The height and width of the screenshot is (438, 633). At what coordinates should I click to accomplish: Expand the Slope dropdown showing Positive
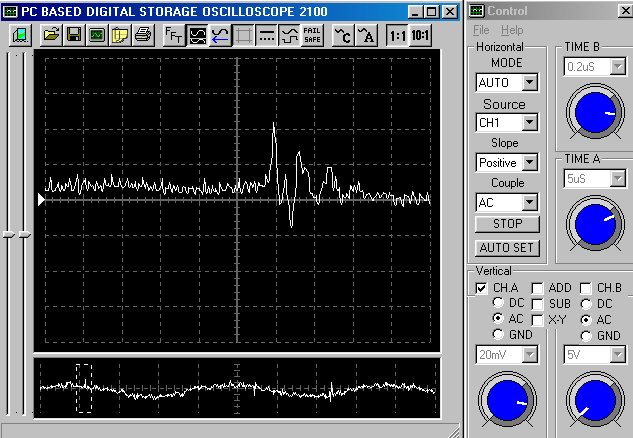tap(529, 162)
